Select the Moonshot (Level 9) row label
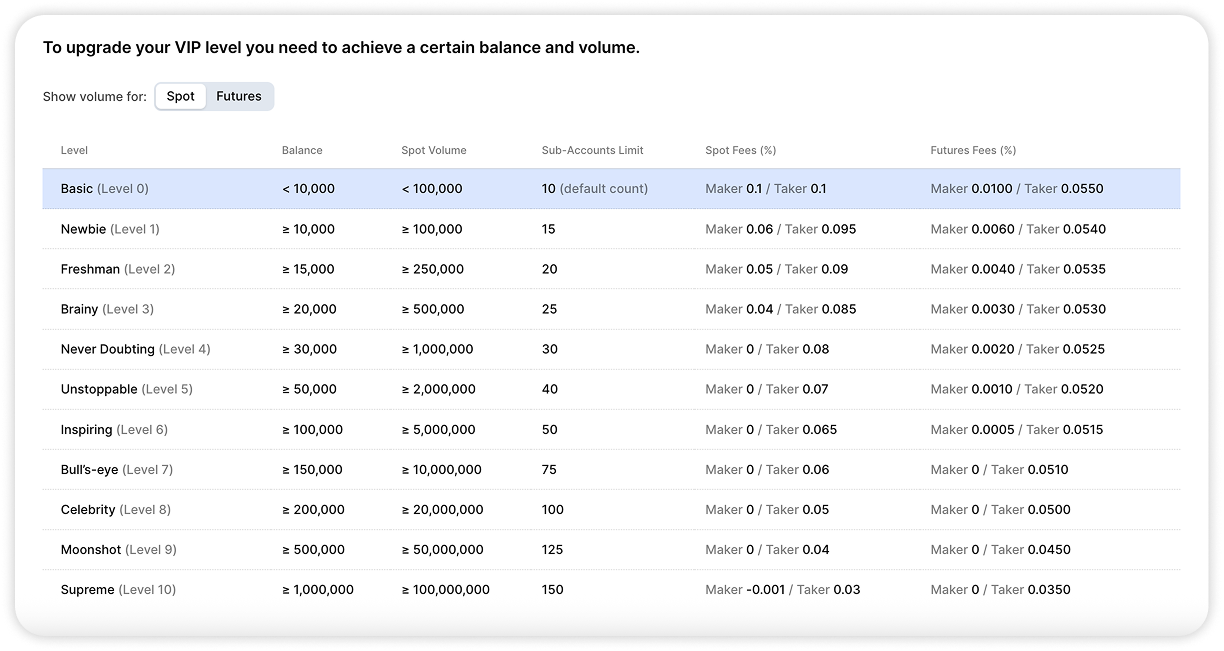 119,549
